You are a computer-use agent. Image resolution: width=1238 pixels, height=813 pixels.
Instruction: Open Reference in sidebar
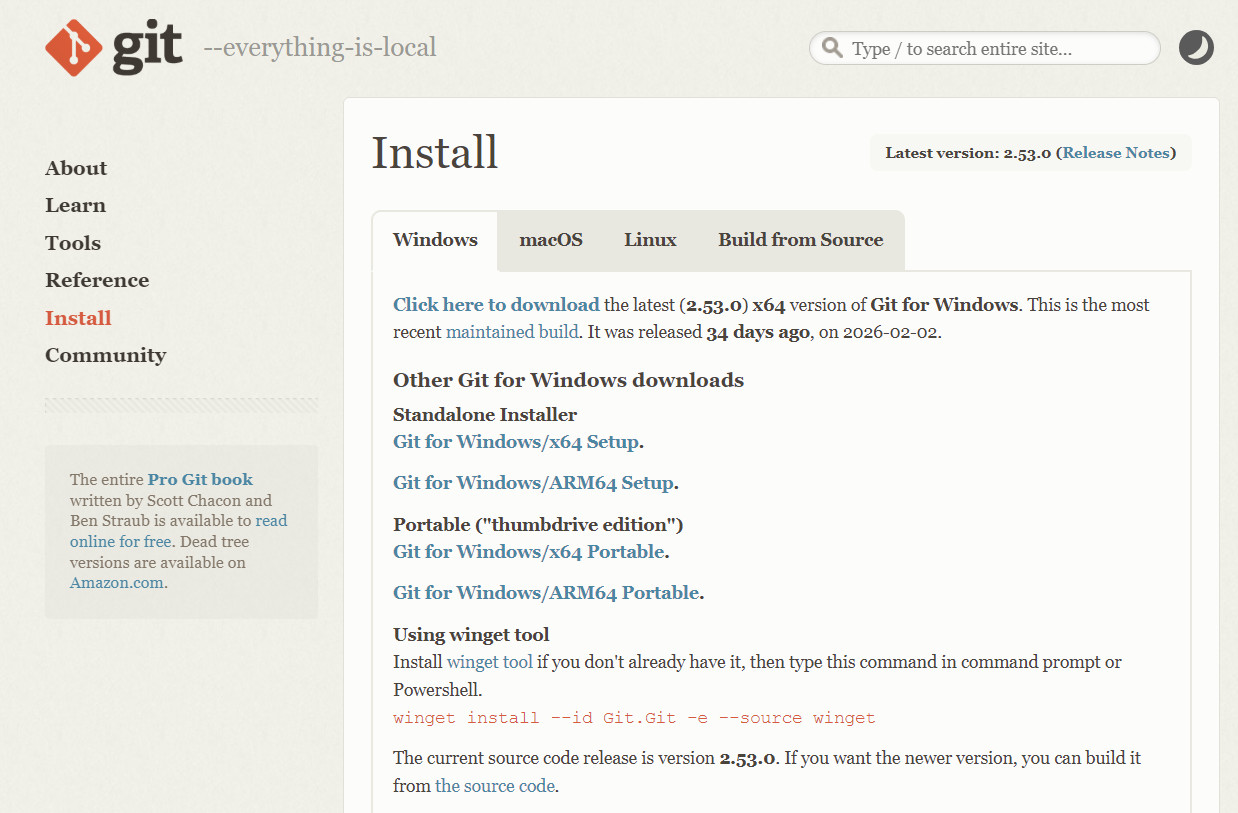click(97, 280)
